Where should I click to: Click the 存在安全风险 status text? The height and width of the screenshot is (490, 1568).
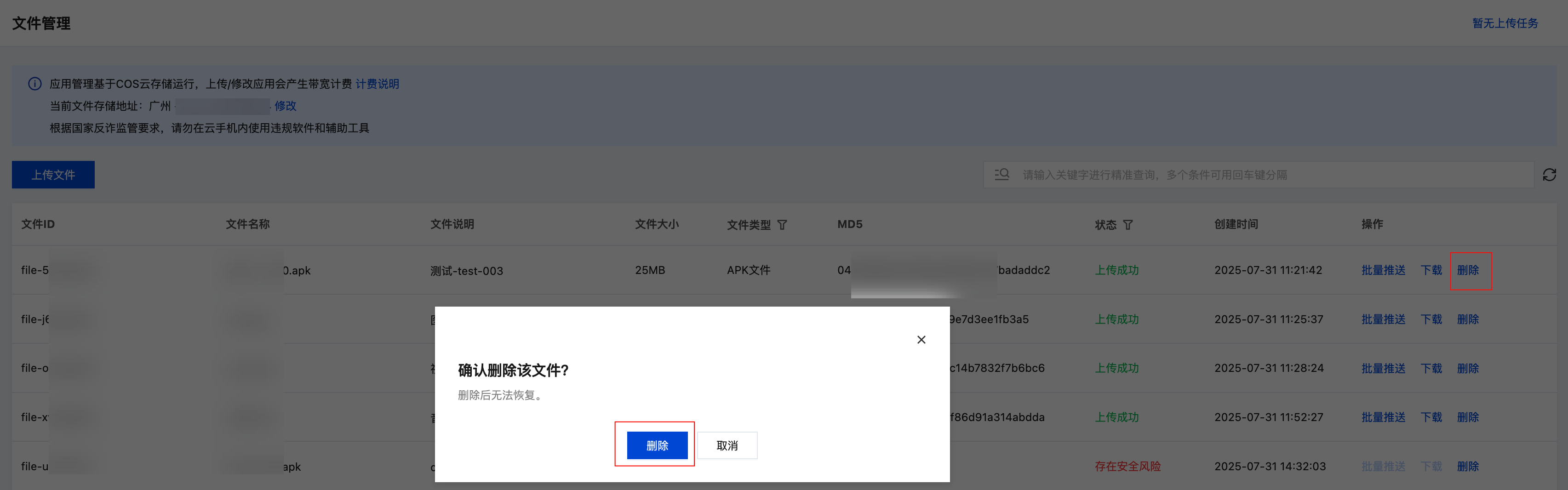point(1127,466)
